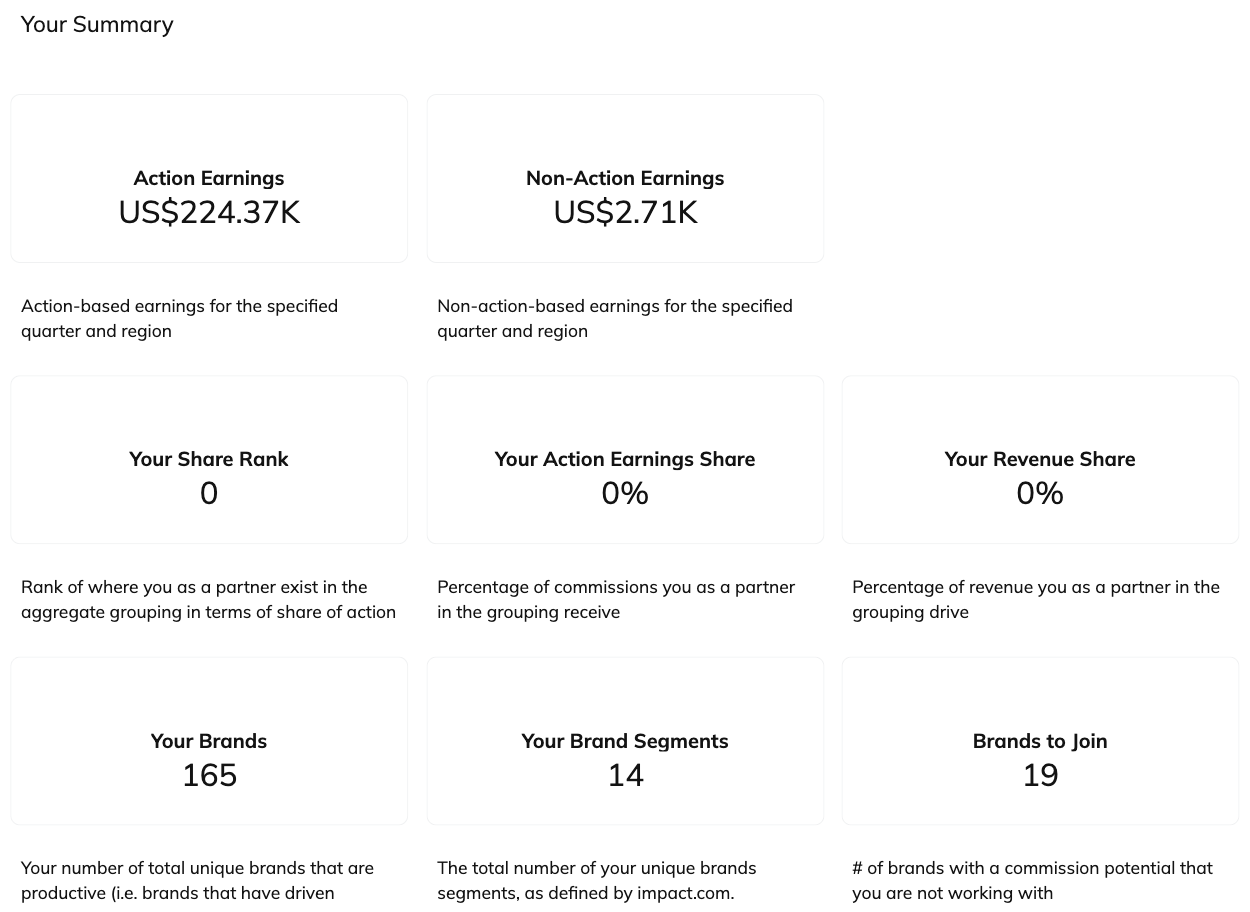Select the Your Revenue Share card title
The height and width of the screenshot is (912, 1250).
click(x=1040, y=459)
